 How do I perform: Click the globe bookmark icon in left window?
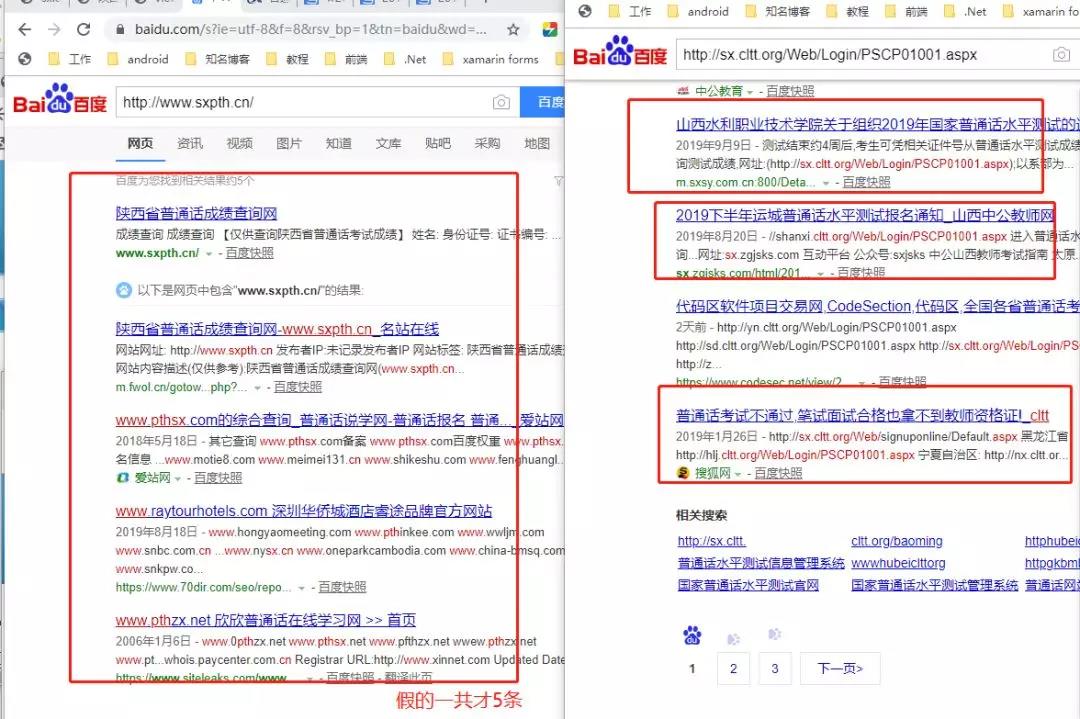tap(25, 59)
